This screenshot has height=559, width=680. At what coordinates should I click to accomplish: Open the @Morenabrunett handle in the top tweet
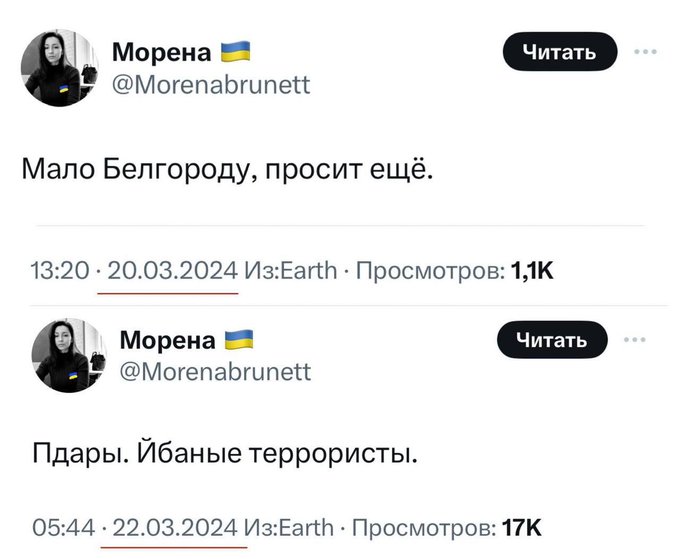210,84
